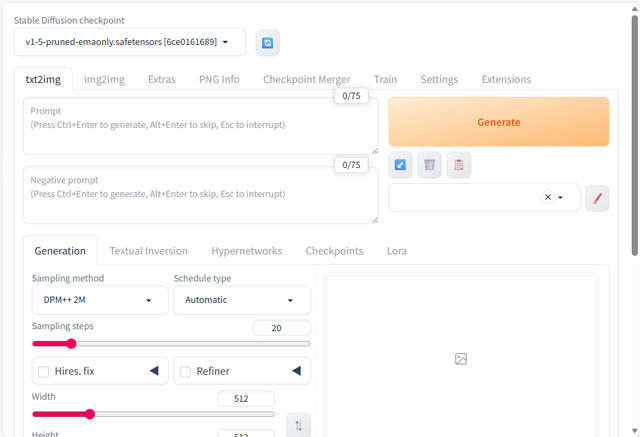Enable the Refiner checkbox
This screenshot has height=437, width=640.
185,372
